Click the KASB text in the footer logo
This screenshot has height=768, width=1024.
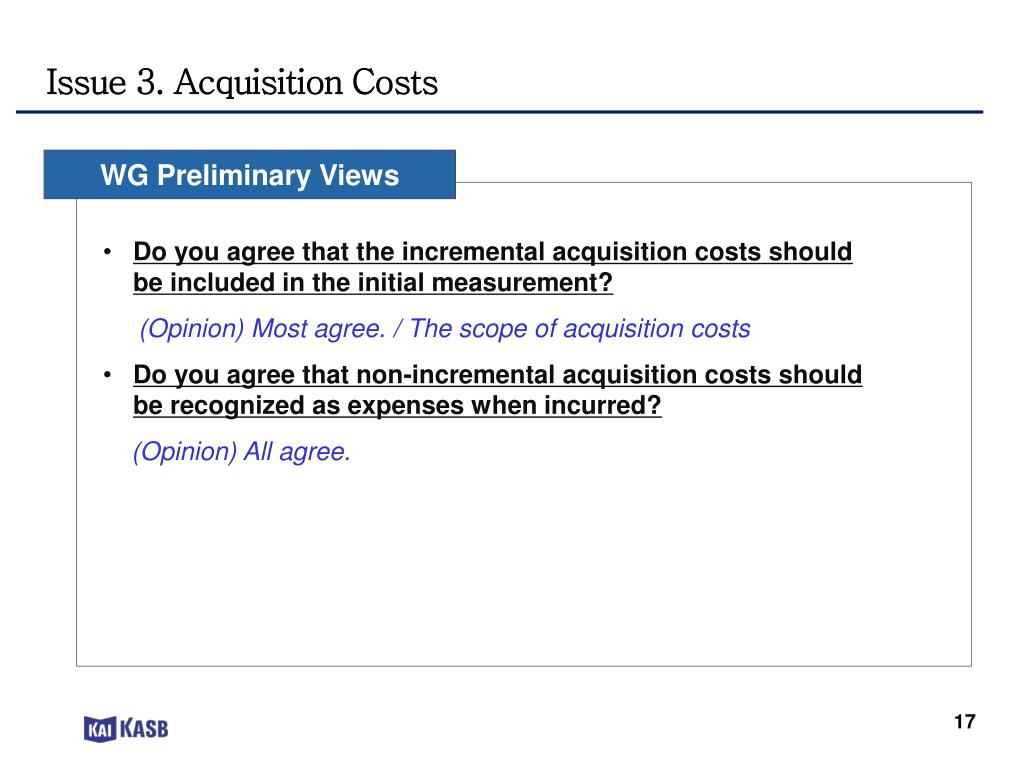pyautogui.click(x=144, y=728)
